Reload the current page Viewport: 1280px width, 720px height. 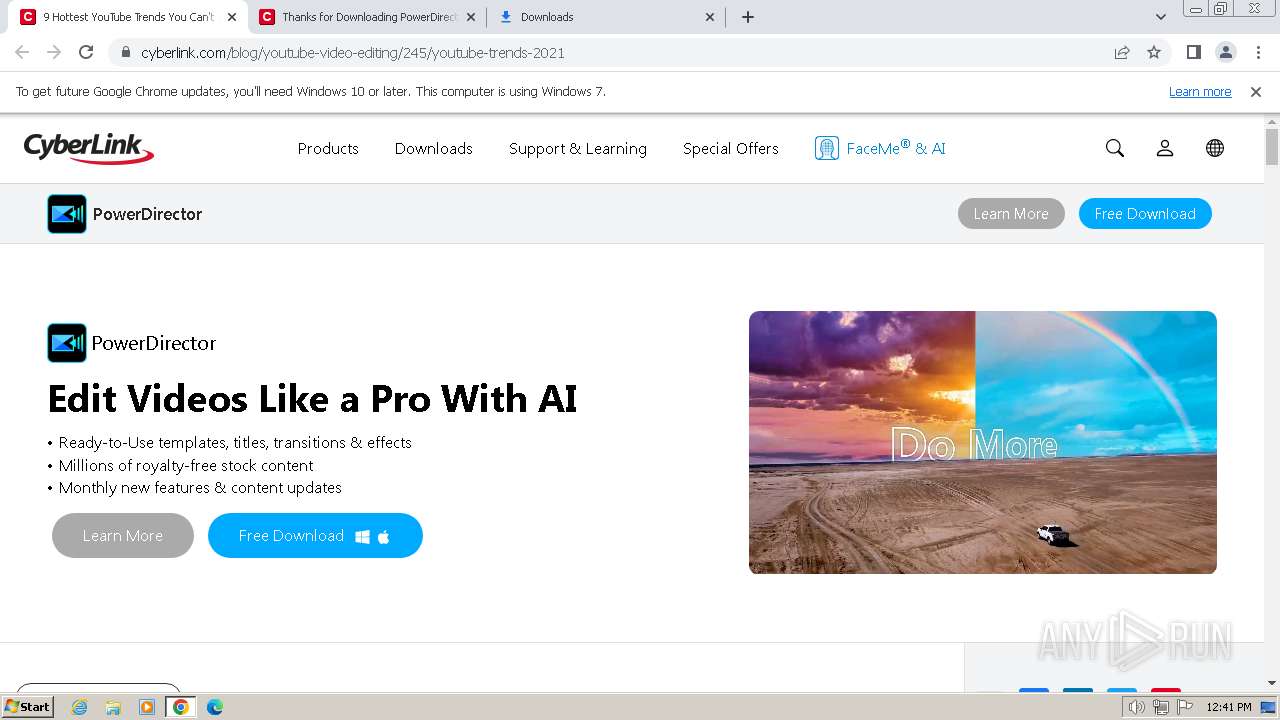86,52
